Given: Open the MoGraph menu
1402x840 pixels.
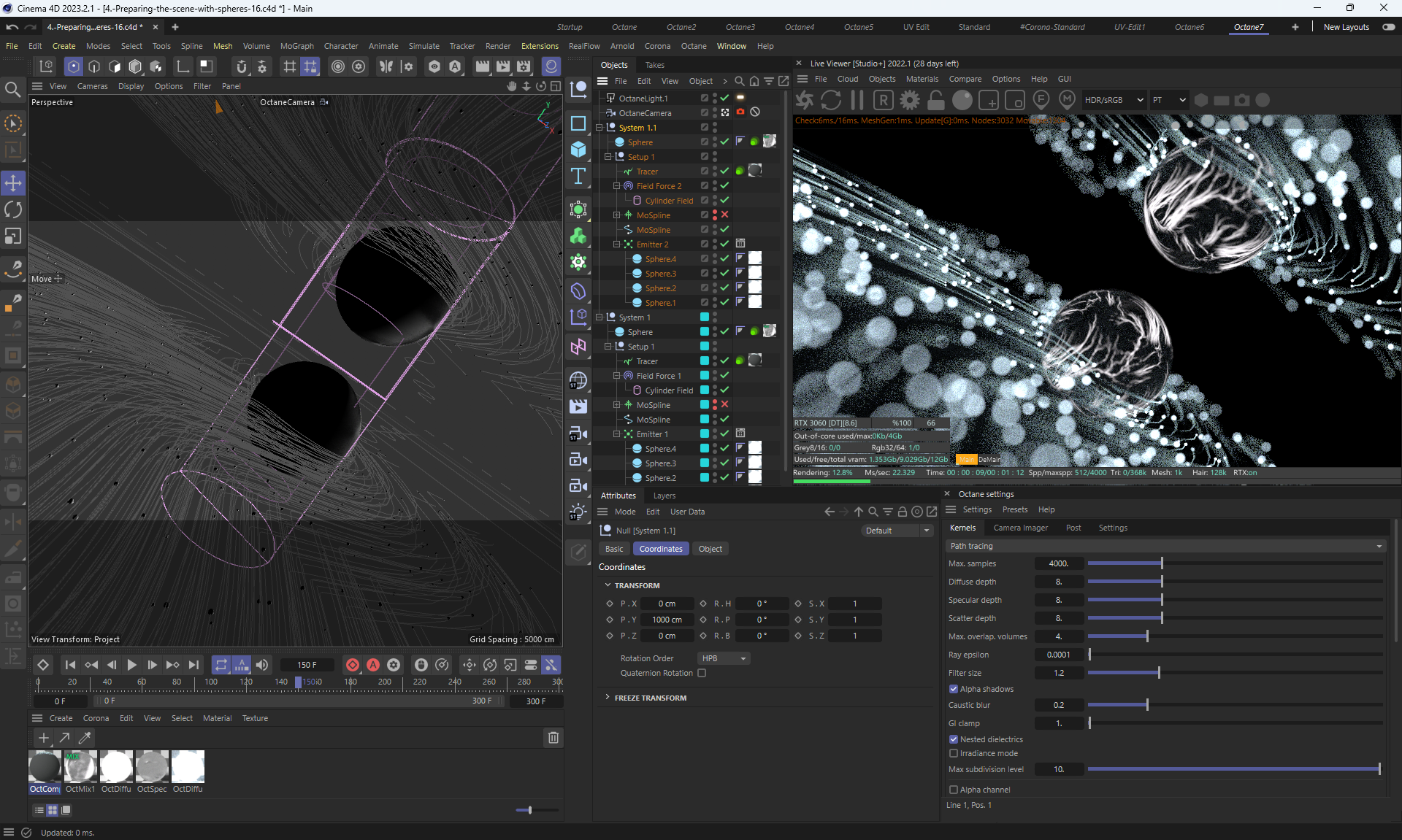Looking at the screenshot, I should (x=296, y=46).
